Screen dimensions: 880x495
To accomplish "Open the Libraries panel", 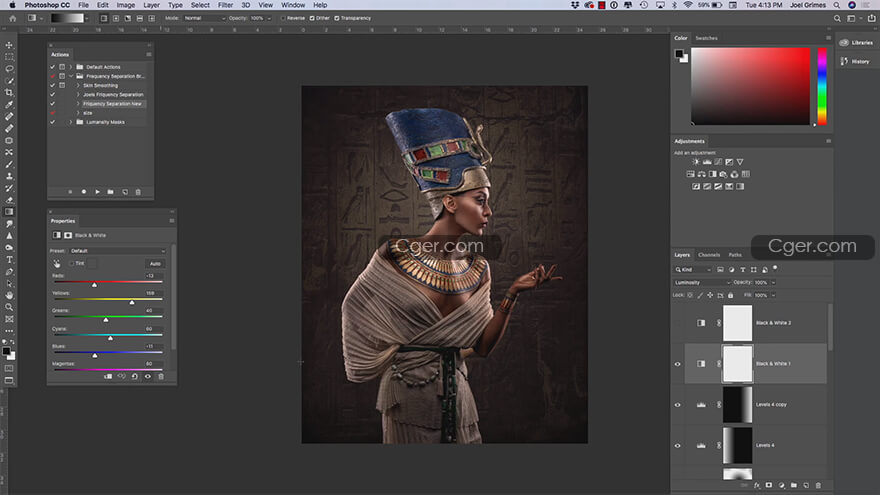I will [856, 43].
